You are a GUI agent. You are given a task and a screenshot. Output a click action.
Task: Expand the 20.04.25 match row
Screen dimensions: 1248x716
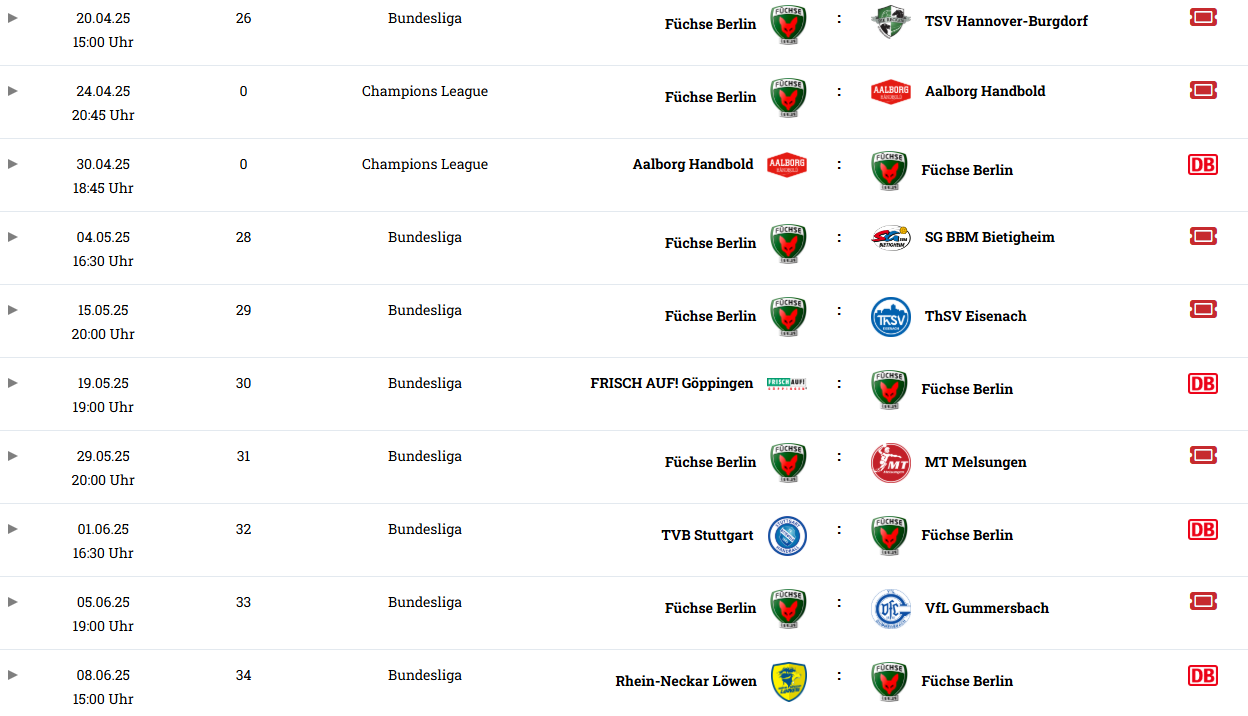13,18
